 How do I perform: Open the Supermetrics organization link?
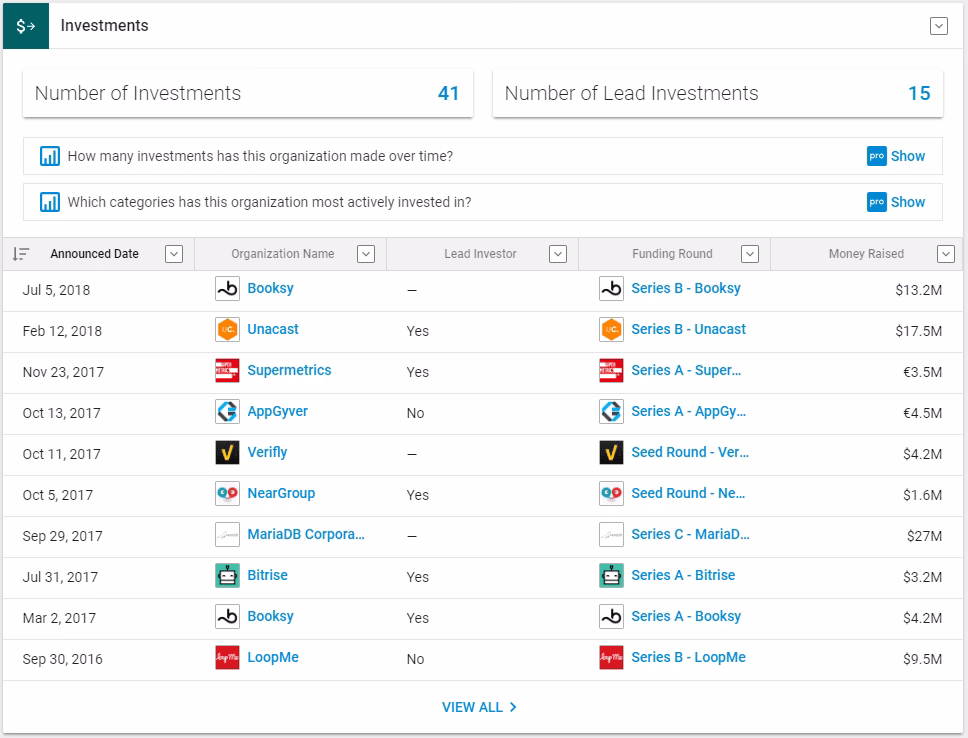click(x=290, y=370)
